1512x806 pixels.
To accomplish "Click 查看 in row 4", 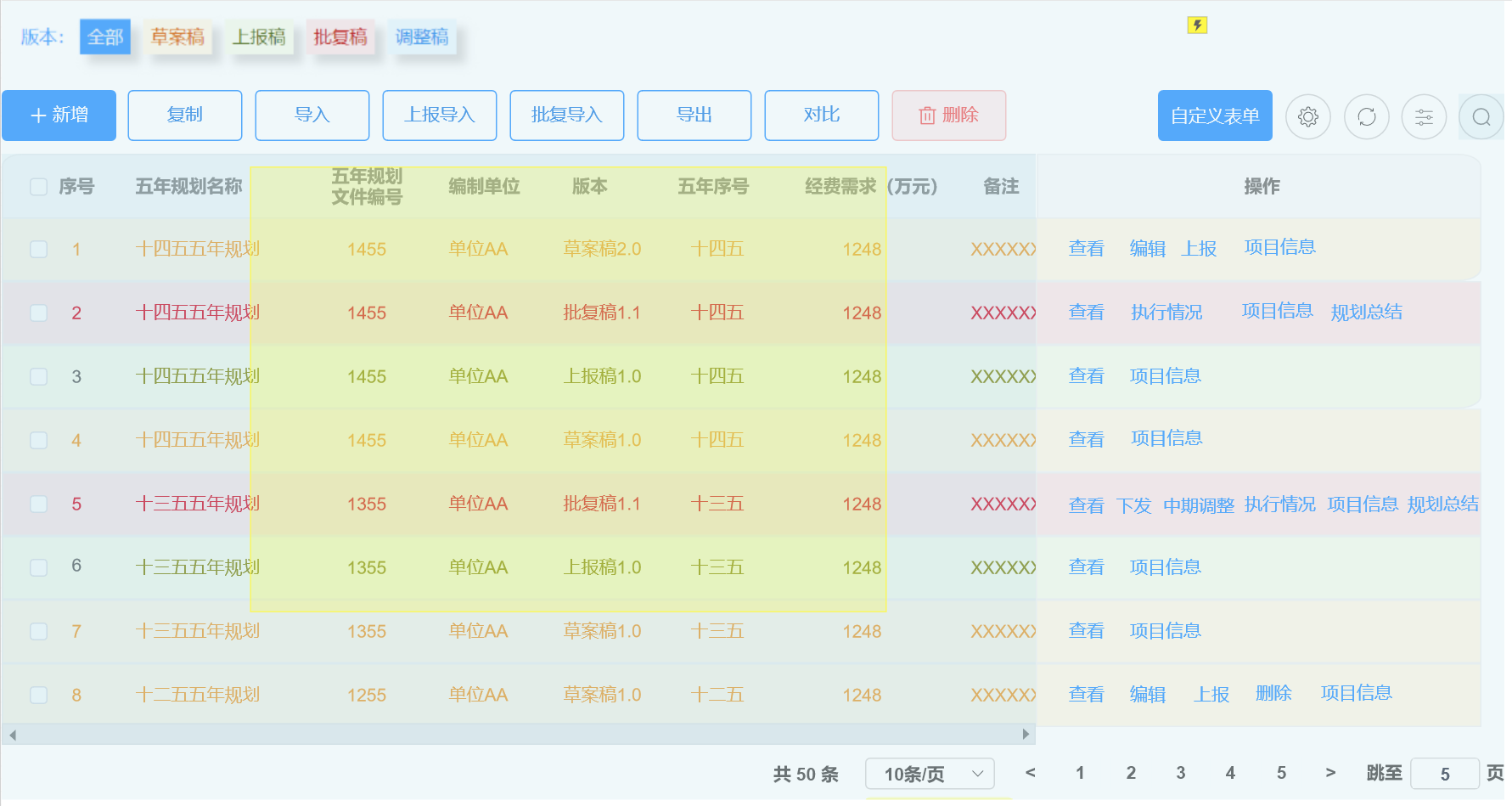I will tap(1087, 440).
